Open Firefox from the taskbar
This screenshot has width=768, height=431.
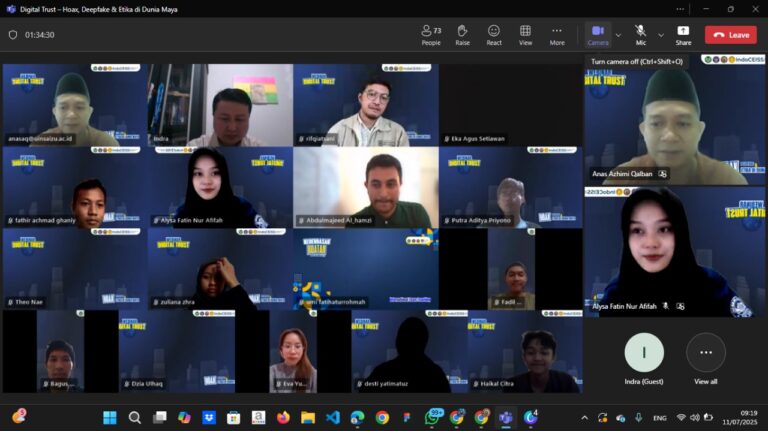[x=283, y=417]
